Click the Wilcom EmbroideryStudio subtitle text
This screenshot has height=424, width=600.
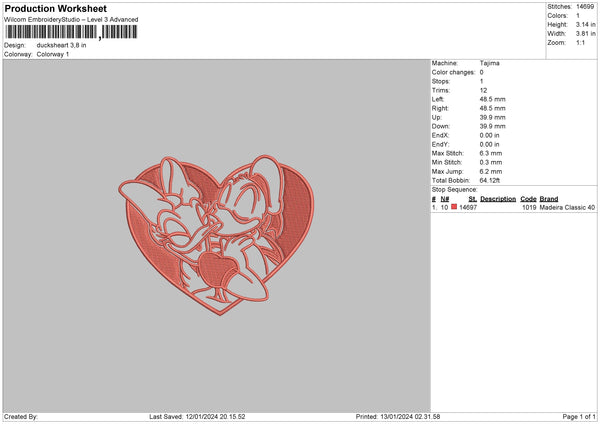pyautogui.click(x=71, y=19)
